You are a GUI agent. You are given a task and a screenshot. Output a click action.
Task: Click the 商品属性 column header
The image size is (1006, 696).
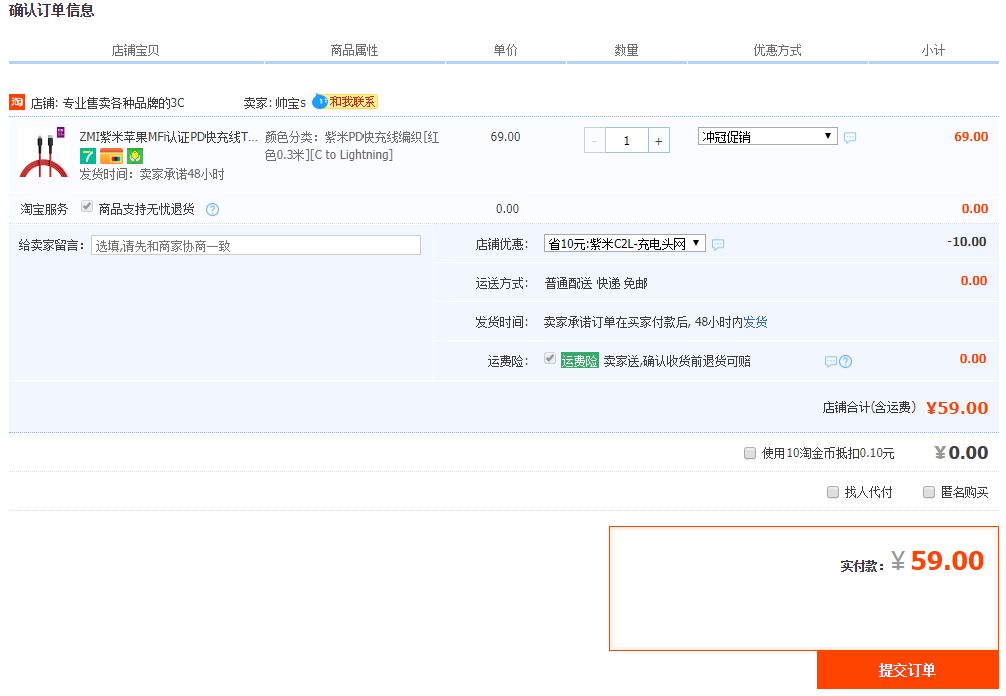[354, 50]
